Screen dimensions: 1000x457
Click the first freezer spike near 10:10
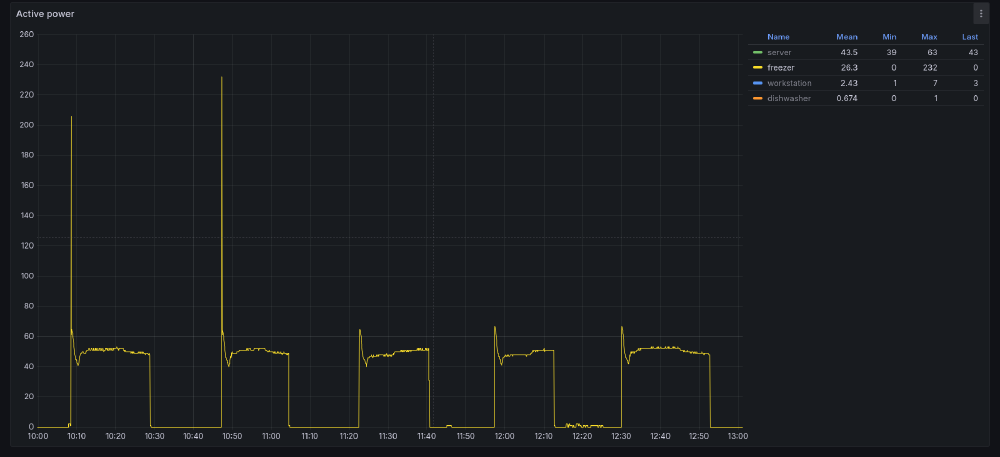point(71,117)
